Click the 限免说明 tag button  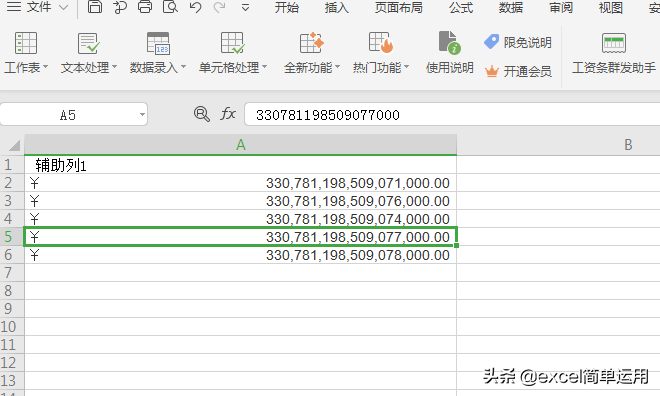[518, 42]
